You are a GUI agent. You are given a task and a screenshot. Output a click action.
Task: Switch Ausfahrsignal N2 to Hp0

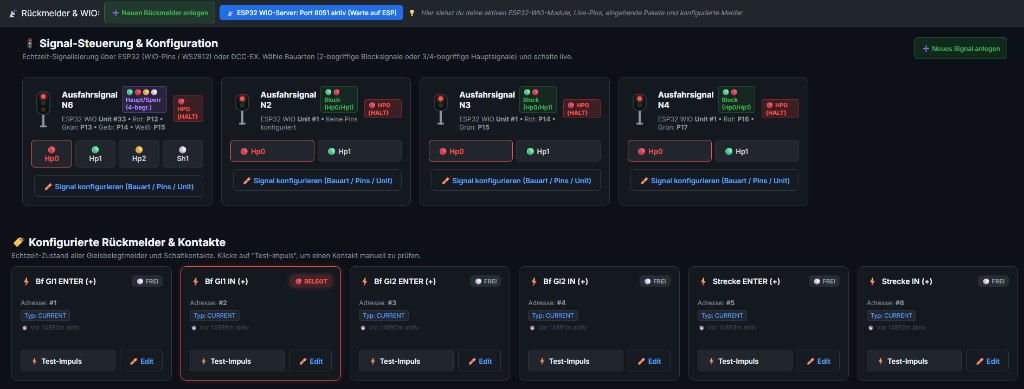(x=272, y=151)
